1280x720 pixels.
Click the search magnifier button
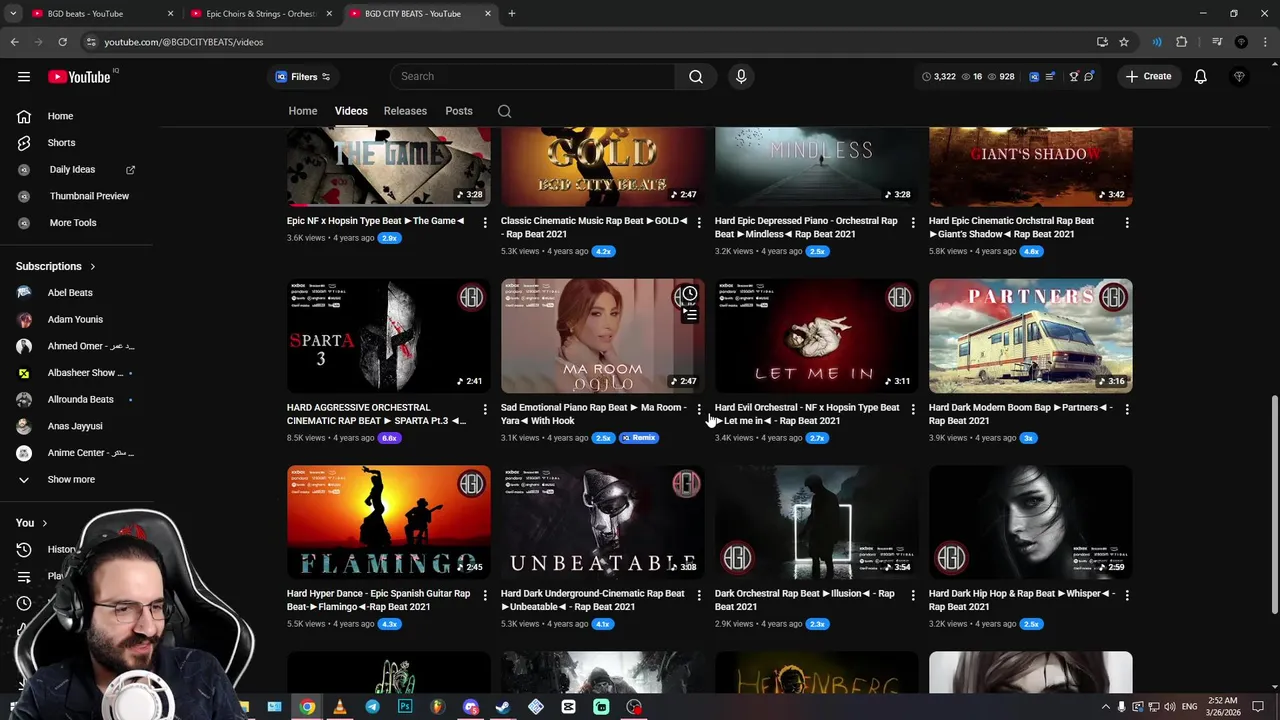696,76
